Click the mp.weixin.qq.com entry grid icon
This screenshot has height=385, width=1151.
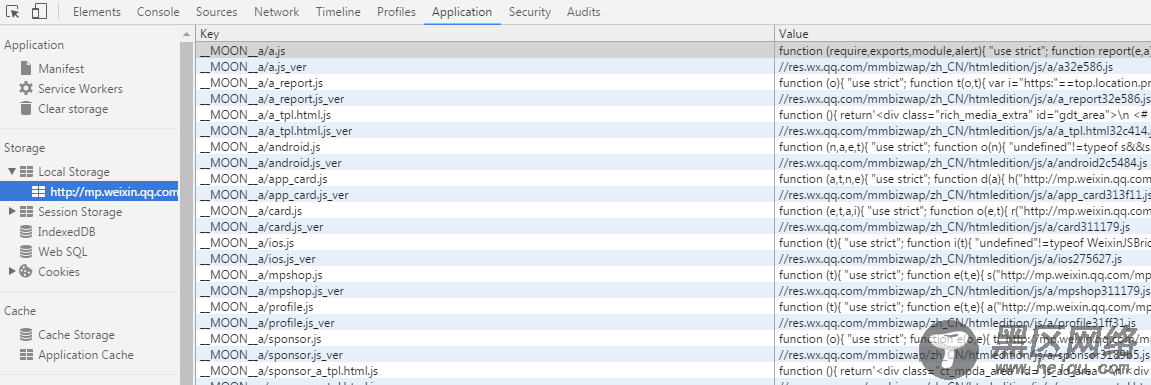[x=39, y=192]
